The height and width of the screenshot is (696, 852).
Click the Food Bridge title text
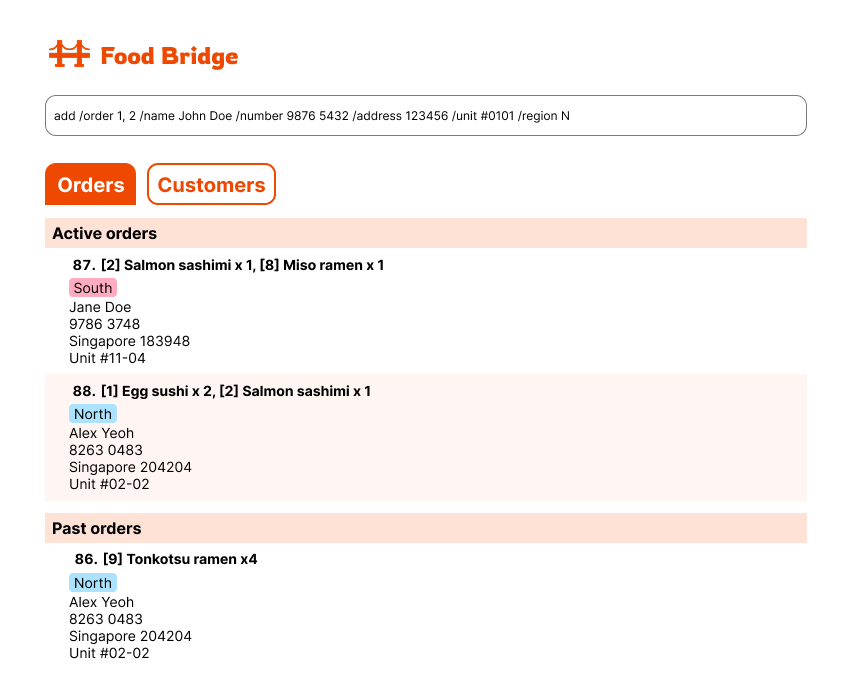point(169,56)
